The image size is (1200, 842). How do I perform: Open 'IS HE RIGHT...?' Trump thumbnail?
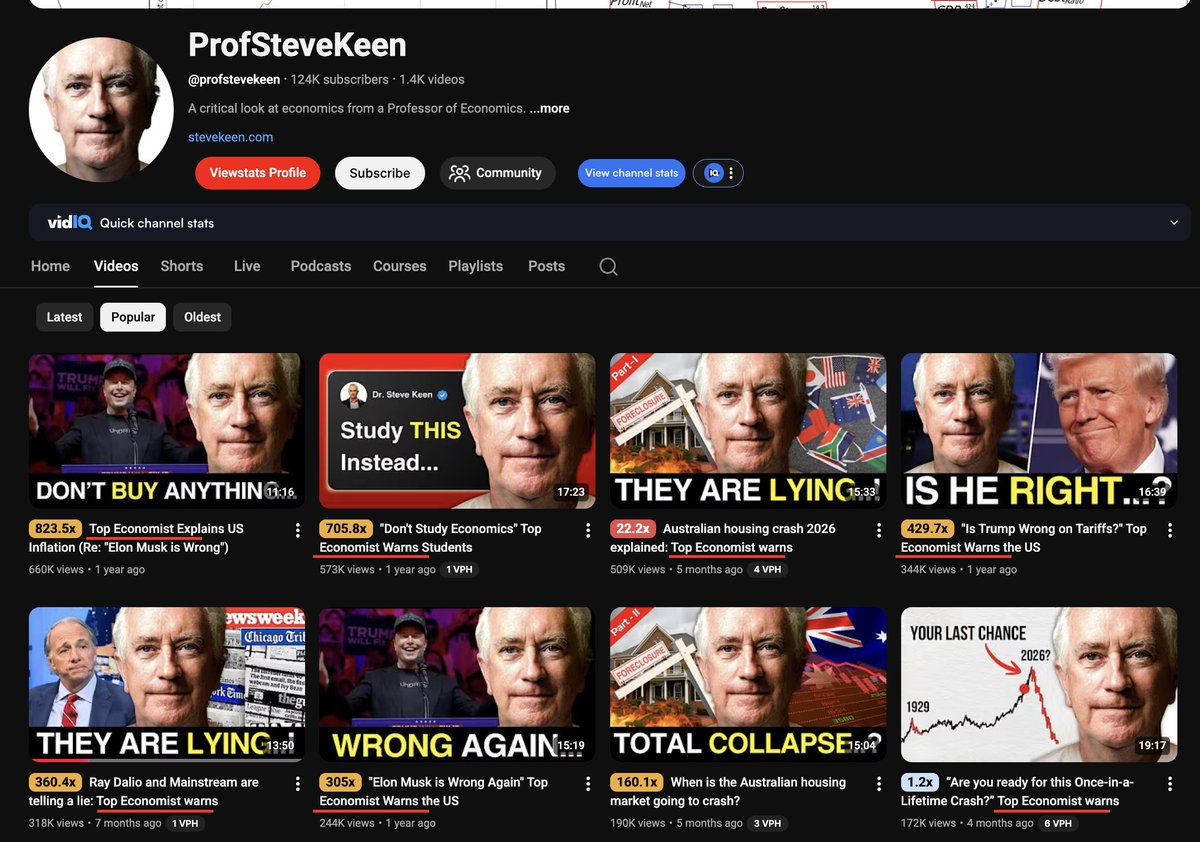(x=1039, y=431)
